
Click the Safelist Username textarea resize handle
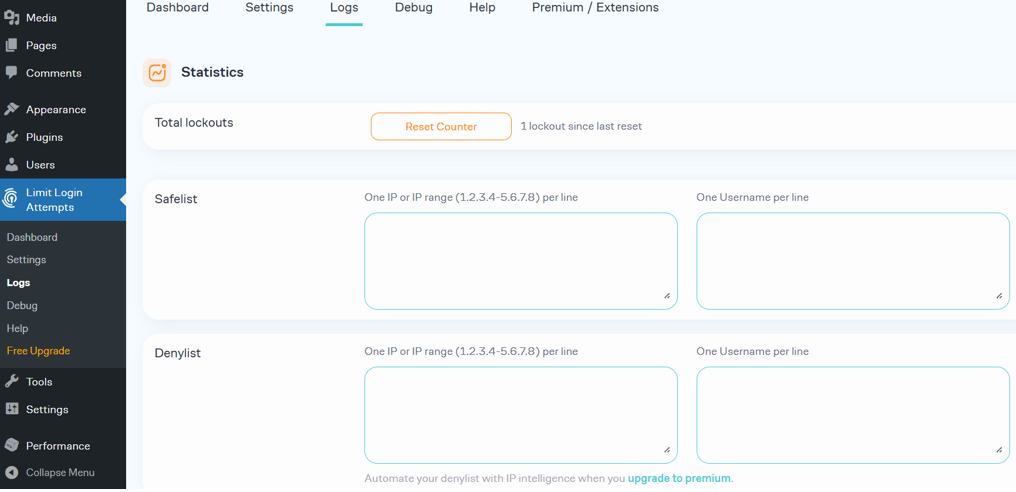pyautogui.click(x=999, y=296)
